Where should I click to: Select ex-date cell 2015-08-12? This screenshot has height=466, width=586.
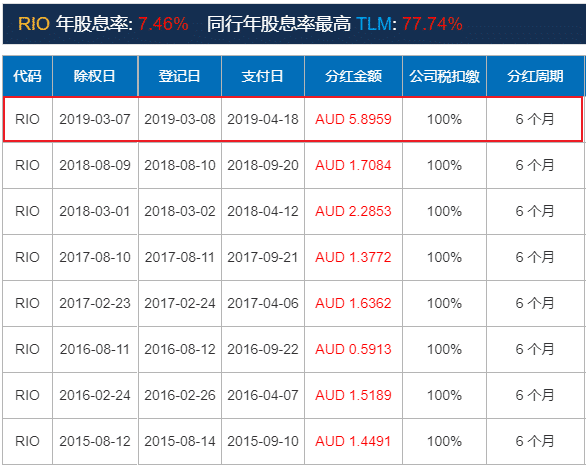point(95,441)
